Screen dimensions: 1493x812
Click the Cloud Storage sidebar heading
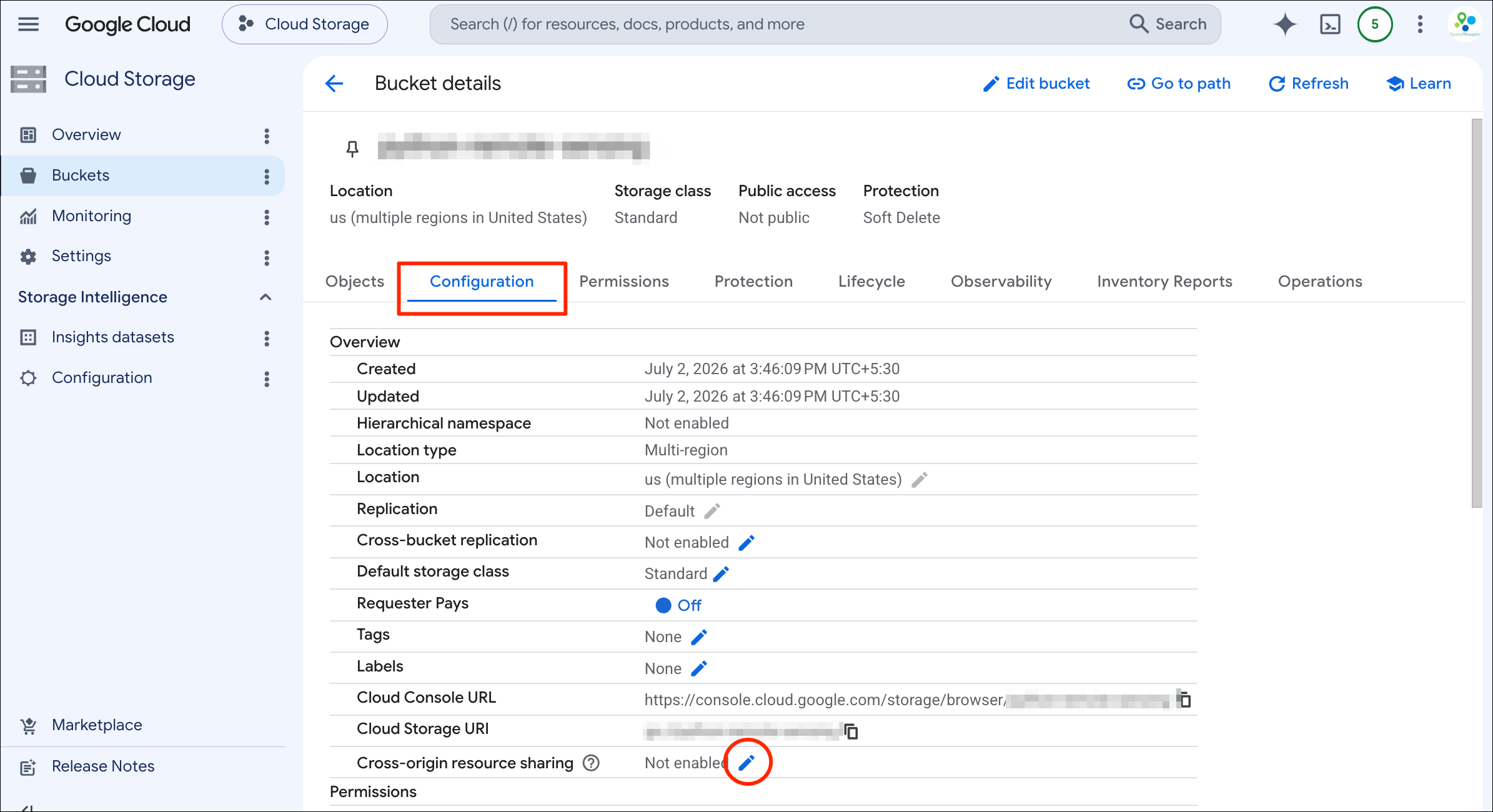coord(130,79)
